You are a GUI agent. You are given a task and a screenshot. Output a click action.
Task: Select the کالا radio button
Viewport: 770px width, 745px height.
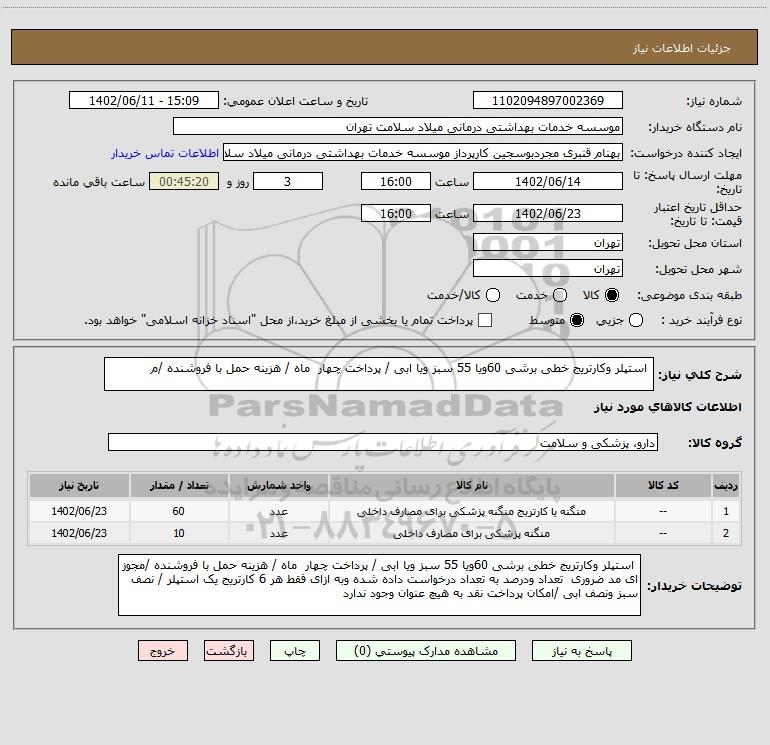point(612,295)
